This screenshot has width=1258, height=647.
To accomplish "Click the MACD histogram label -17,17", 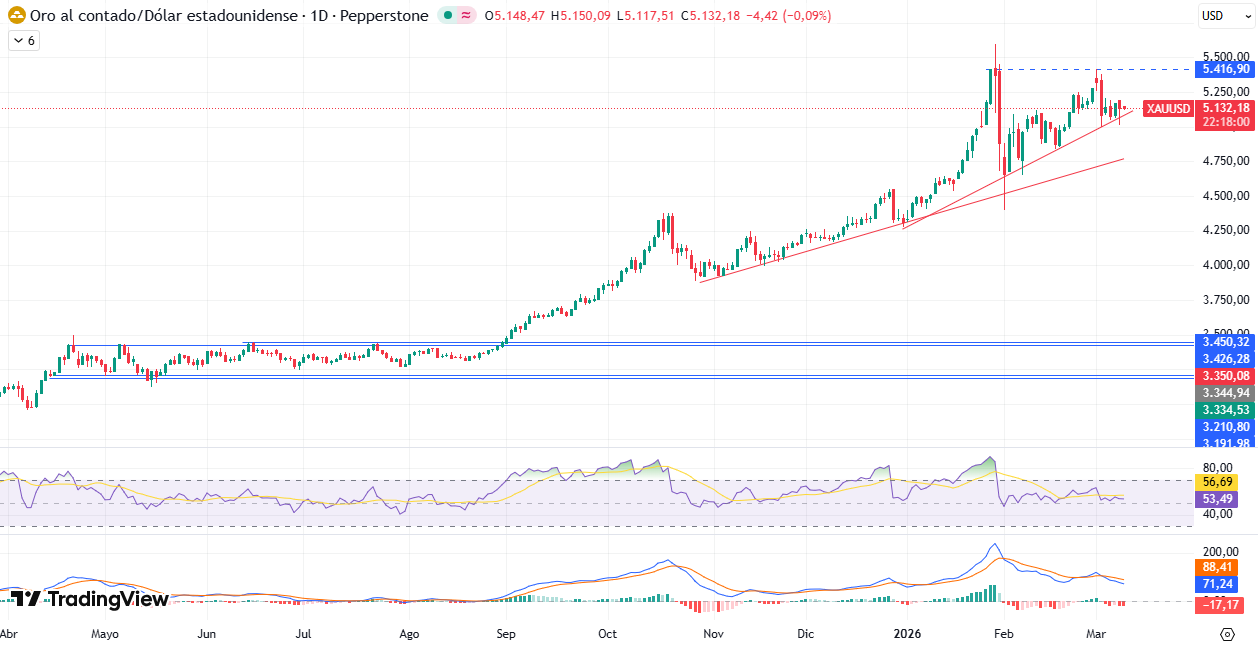I will click(1220, 605).
